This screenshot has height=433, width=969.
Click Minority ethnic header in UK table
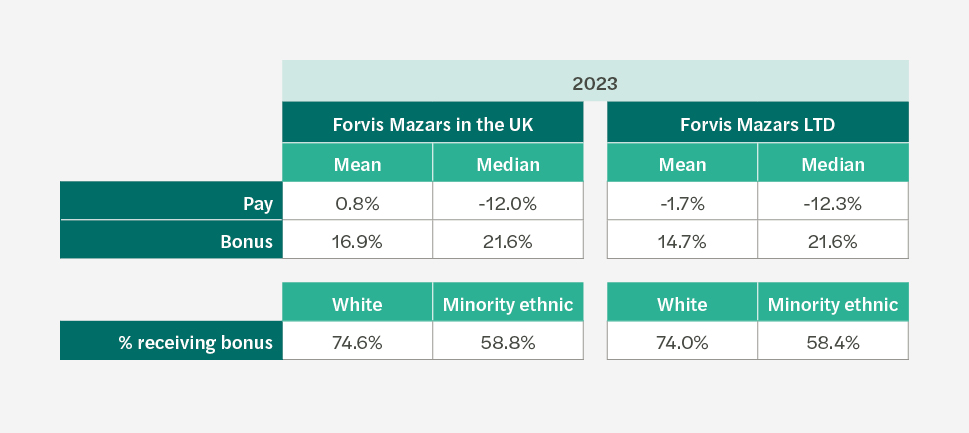tap(508, 304)
